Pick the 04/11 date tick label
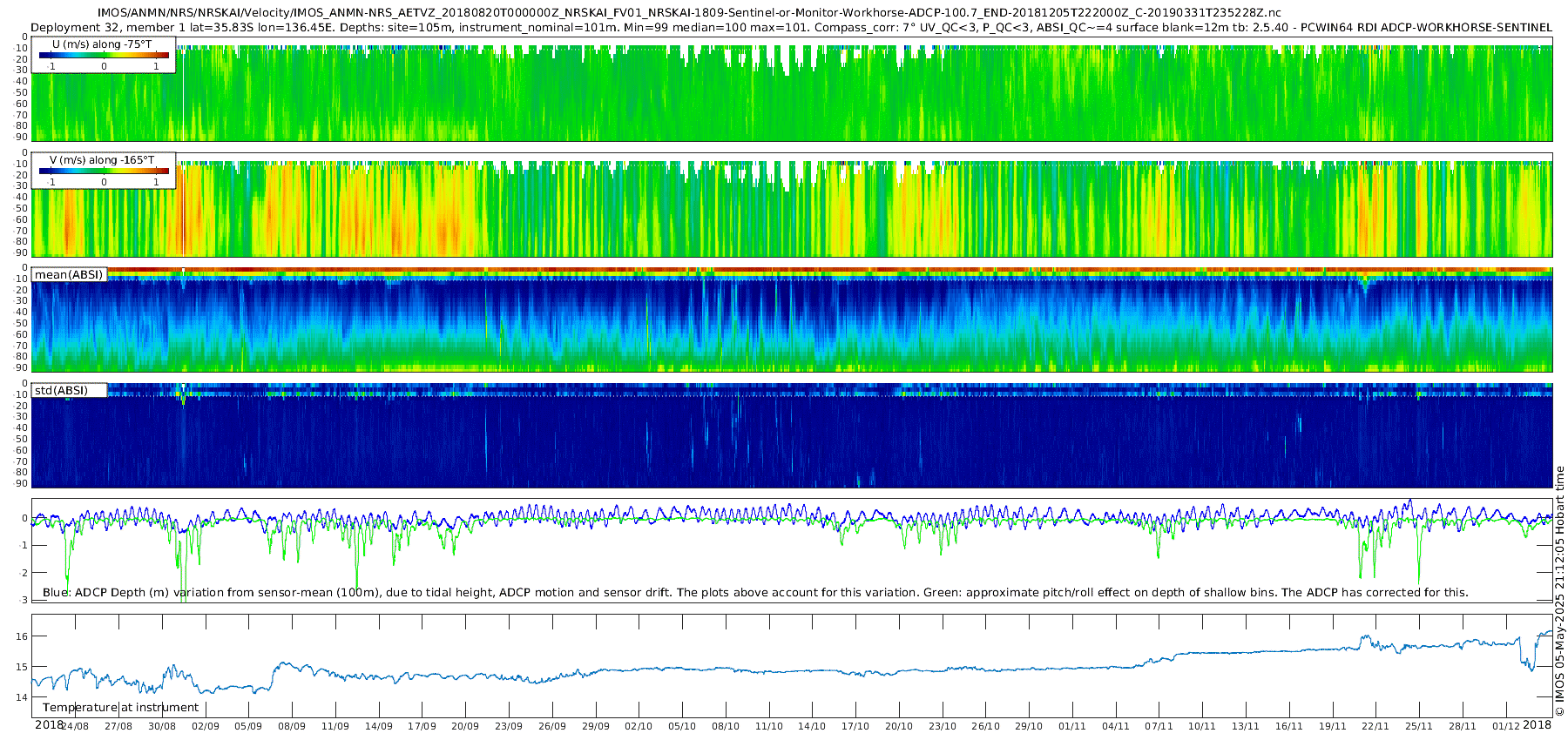The image size is (1568, 740). click(x=1116, y=726)
